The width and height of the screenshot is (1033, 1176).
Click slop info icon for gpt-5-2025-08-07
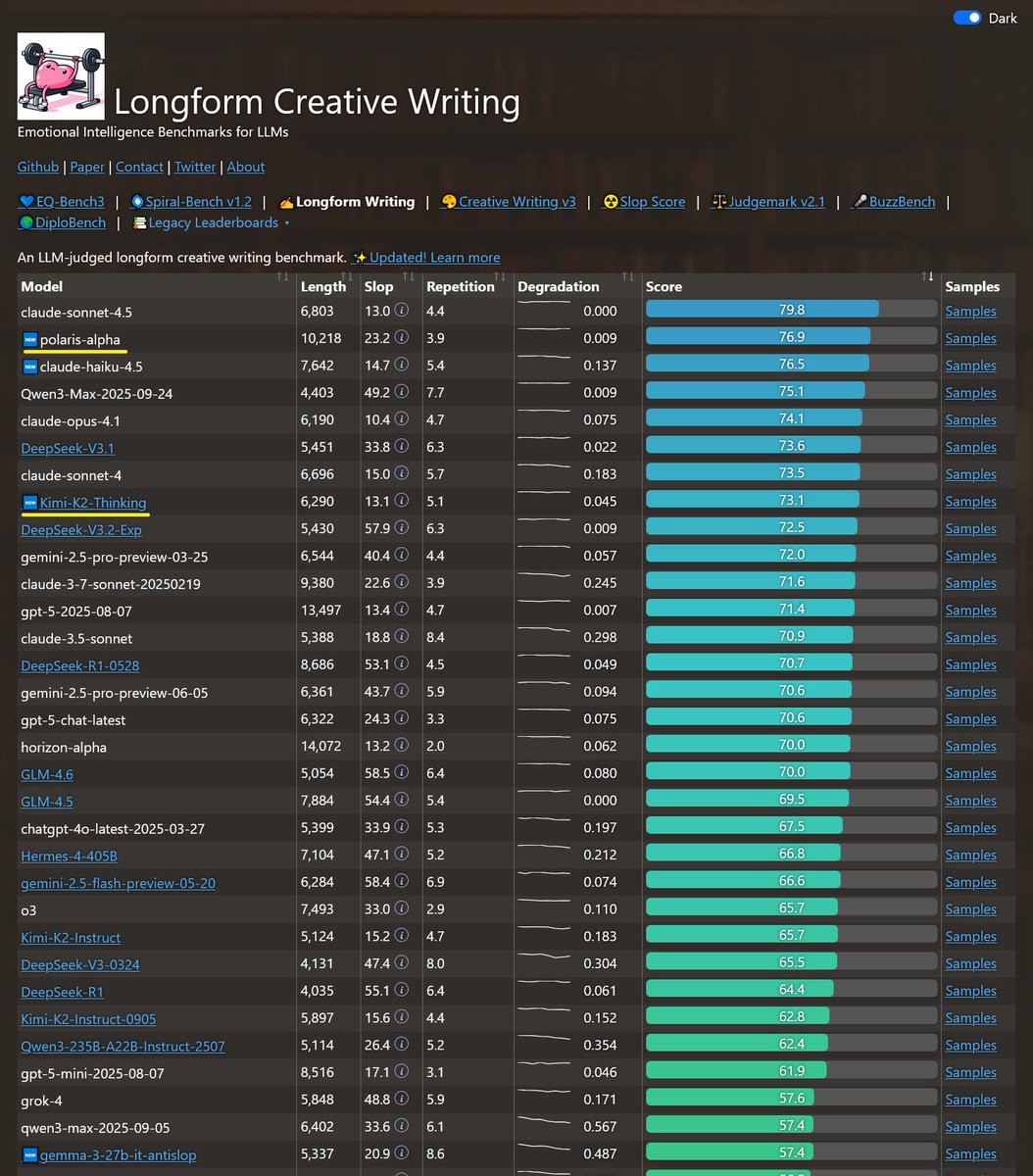point(401,611)
